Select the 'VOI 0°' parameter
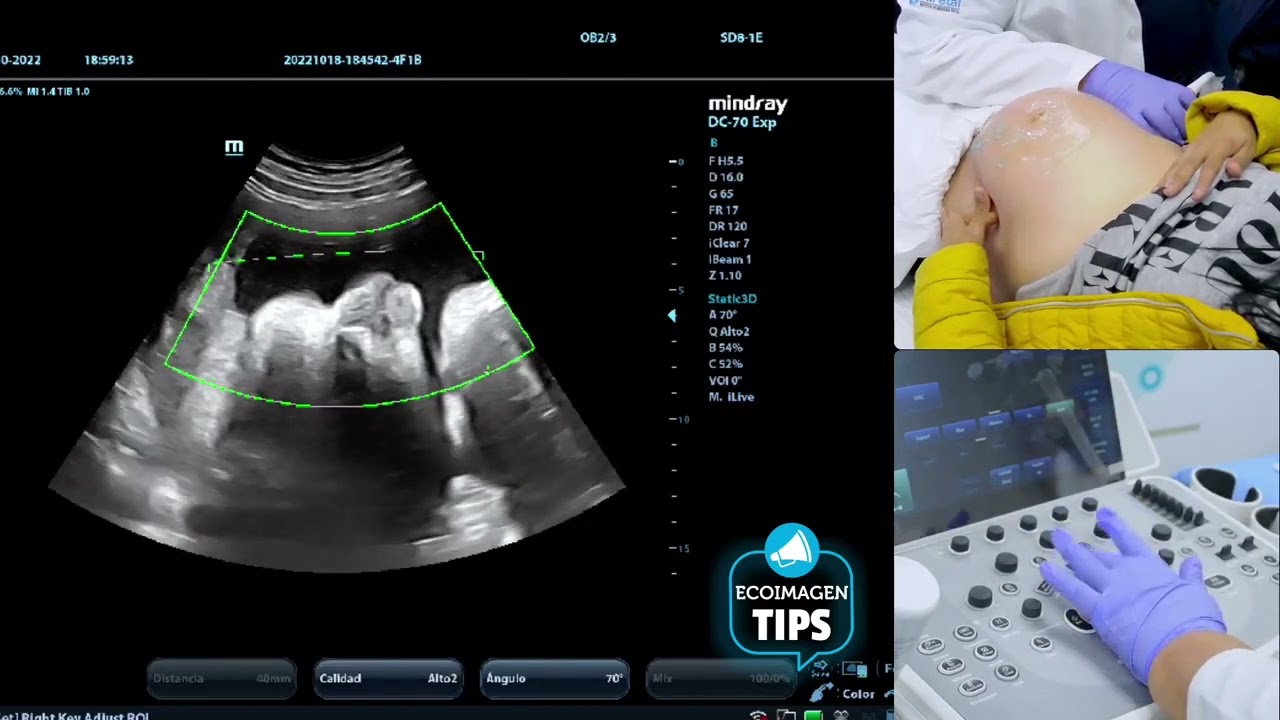1280x720 pixels. click(725, 380)
